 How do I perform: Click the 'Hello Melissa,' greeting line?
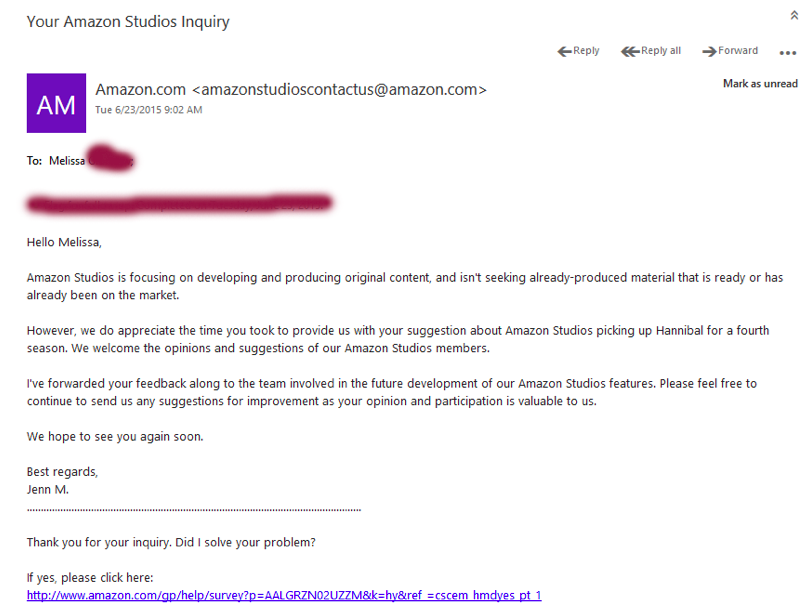tap(64, 242)
